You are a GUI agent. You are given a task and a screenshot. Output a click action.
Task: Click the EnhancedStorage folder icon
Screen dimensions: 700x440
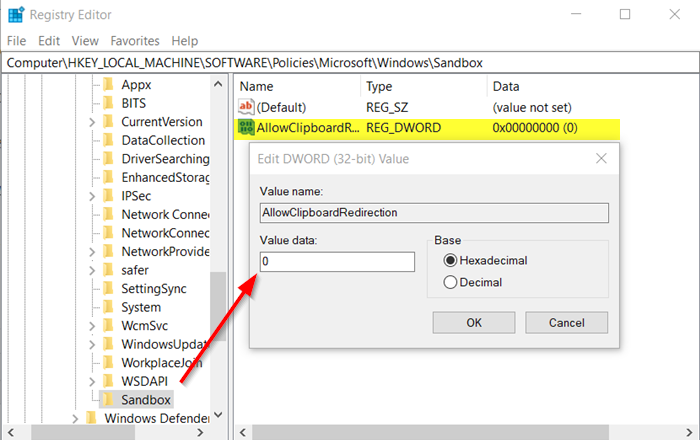(108, 177)
